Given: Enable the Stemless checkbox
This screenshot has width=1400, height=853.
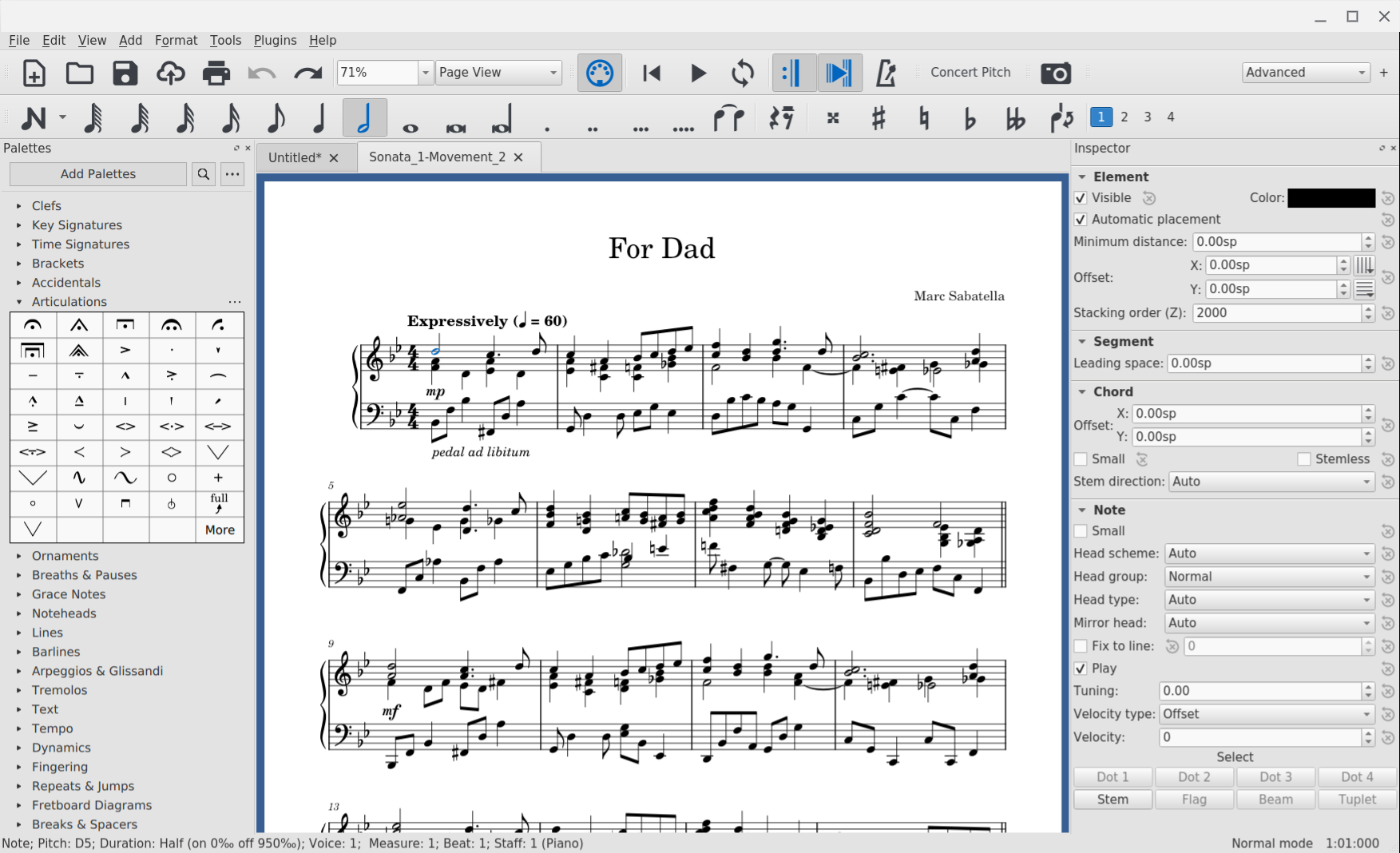Looking at the screenshot, I should pyautogui.click(x=1304, y=459).
